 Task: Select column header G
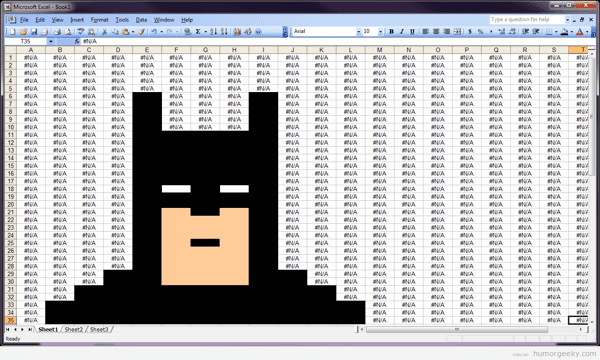pos(205,50)
